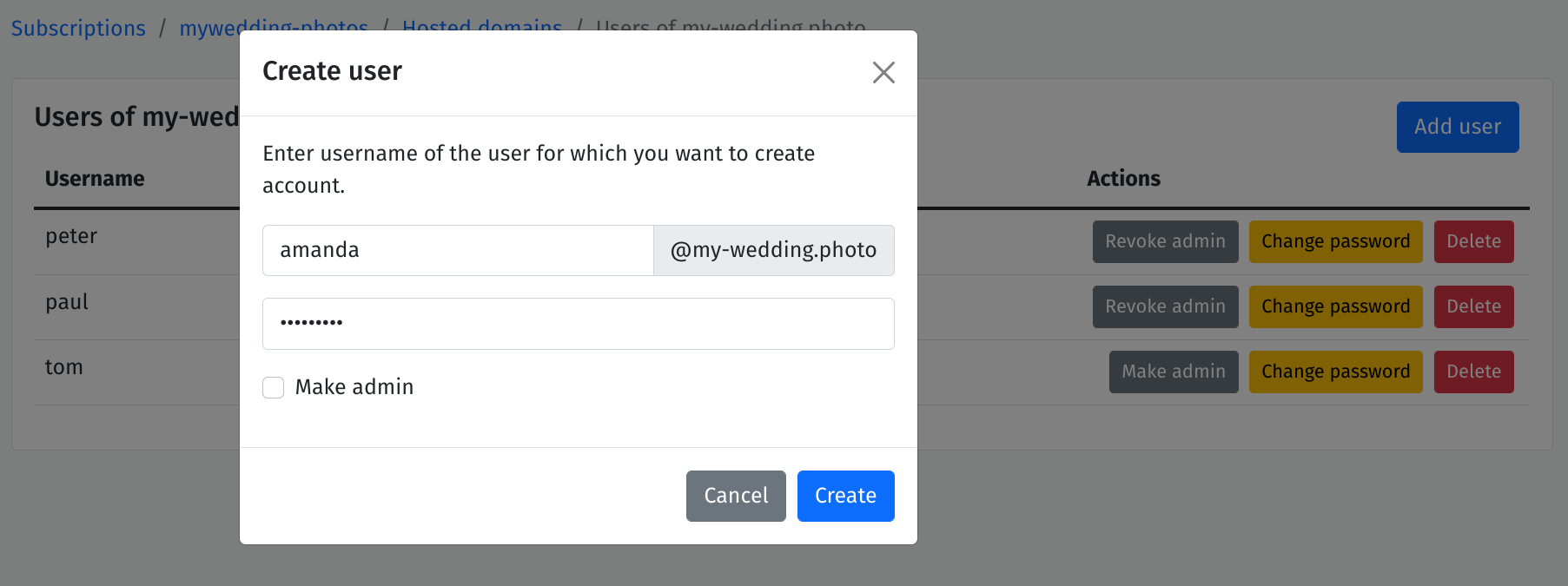Change password for peter
This screenshot has height=586, width=1568.
1335,241
